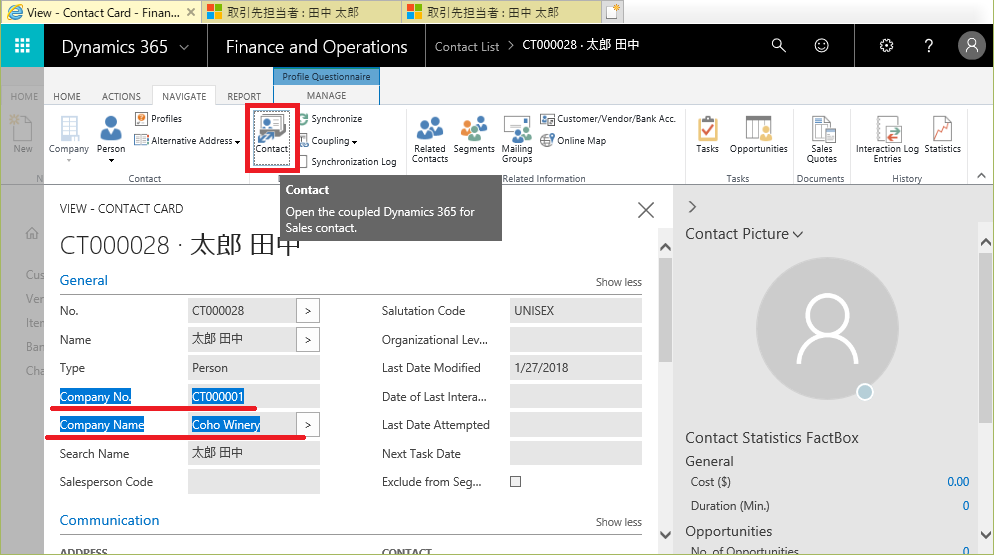Screen dimensions: 994x555
Task: Switch to first 取引先担当者 browser tab
Action: [302, 12]
